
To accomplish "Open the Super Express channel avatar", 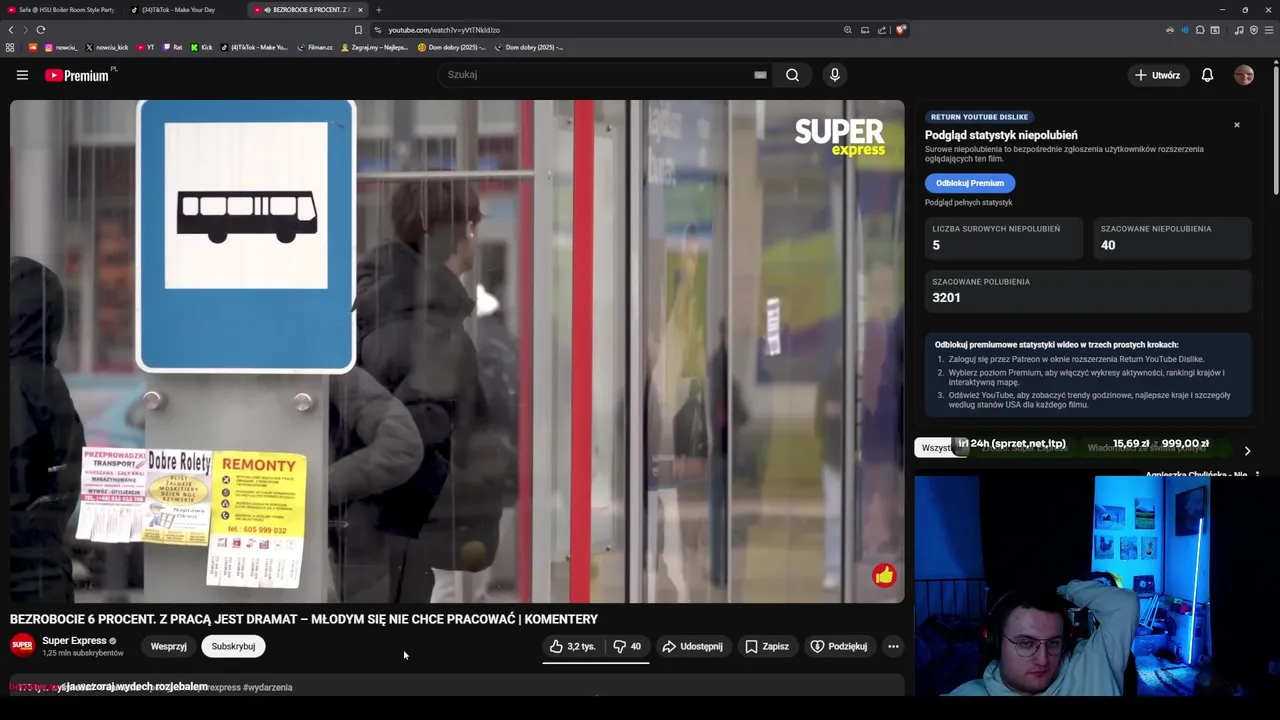I will 22,646.
